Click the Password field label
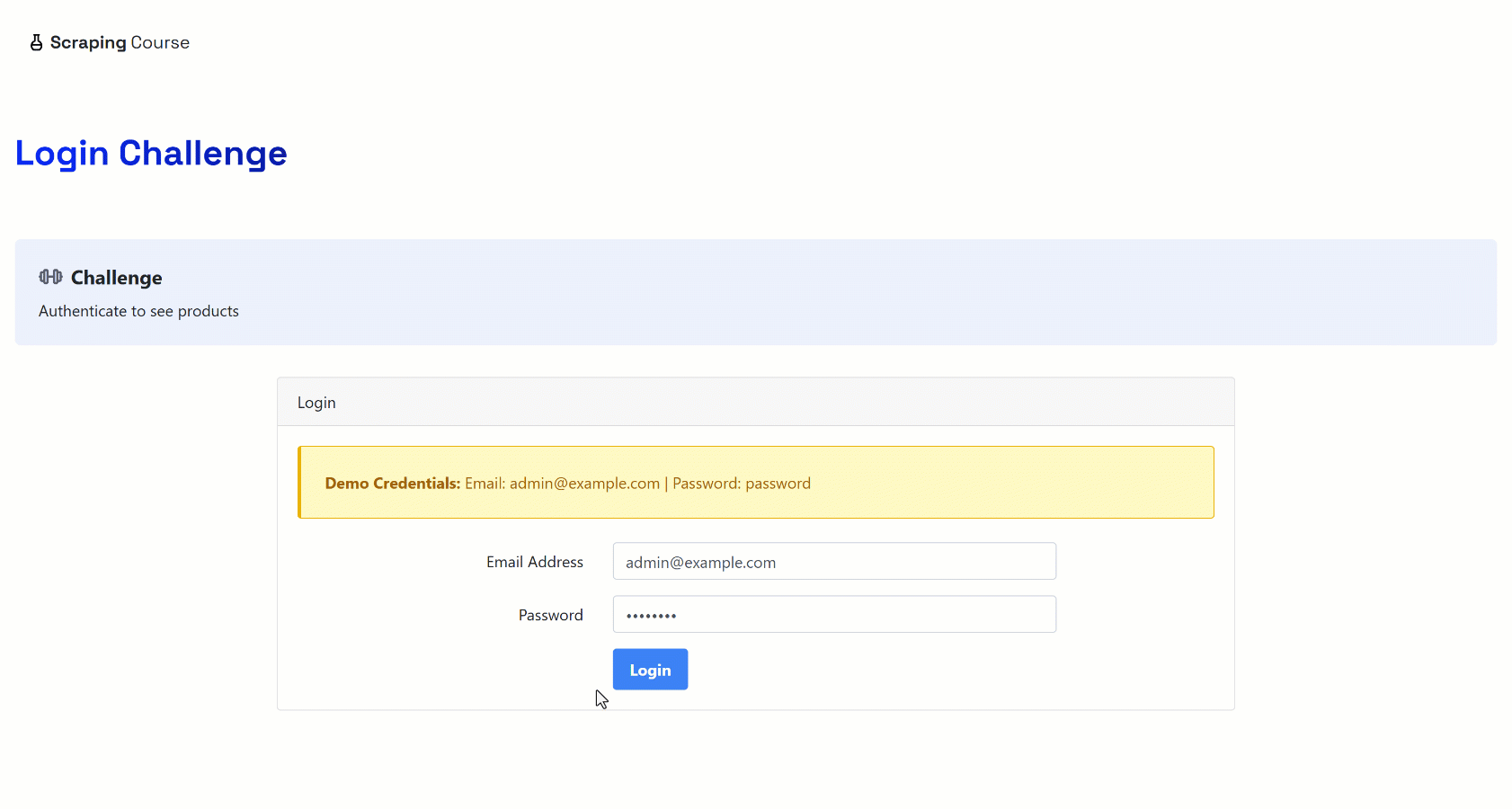This screenshot has height=809, width=1512. coord(551,615)
